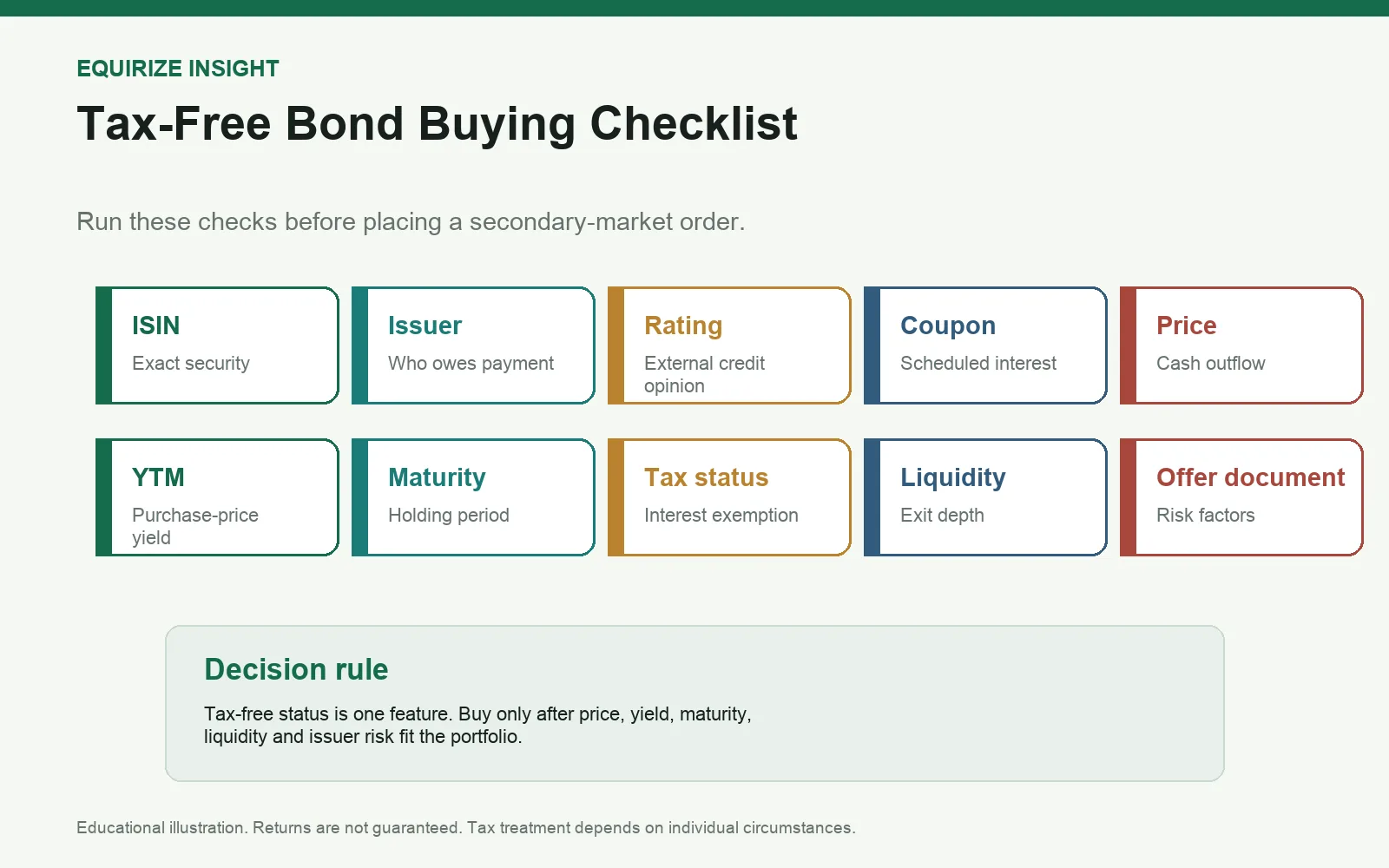Screen dimensions: 1389x868
Task: Click the Tax status card
Action: [x=729, y=497]
